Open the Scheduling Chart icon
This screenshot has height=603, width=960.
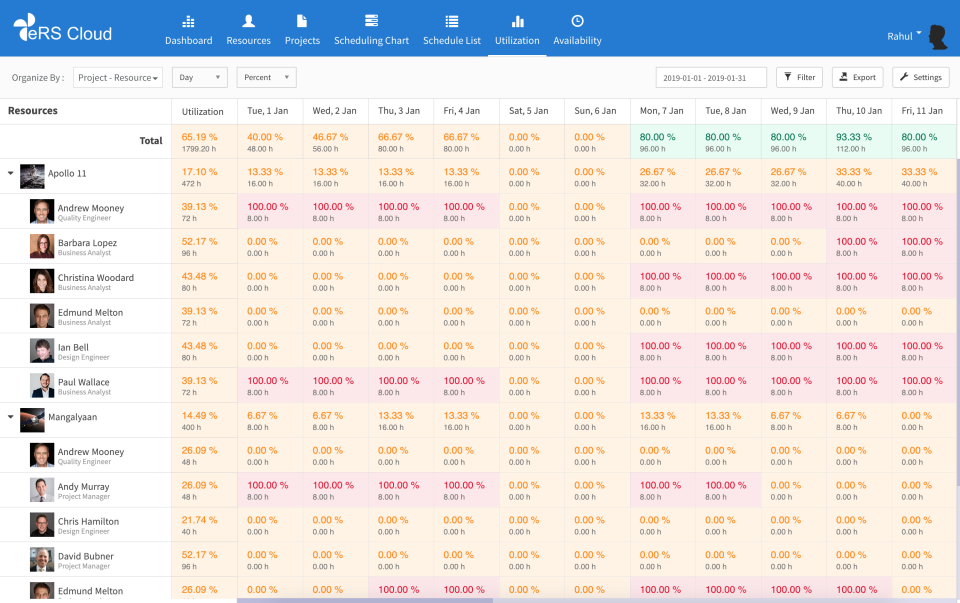(x=371, y=21)
